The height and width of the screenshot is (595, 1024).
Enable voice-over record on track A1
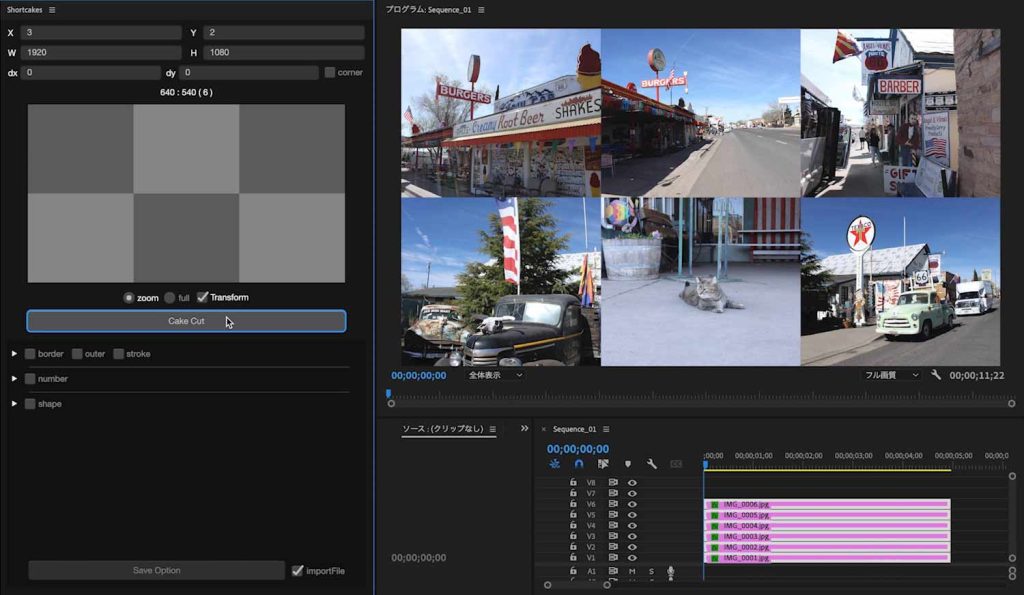click(x=670, y=571)
